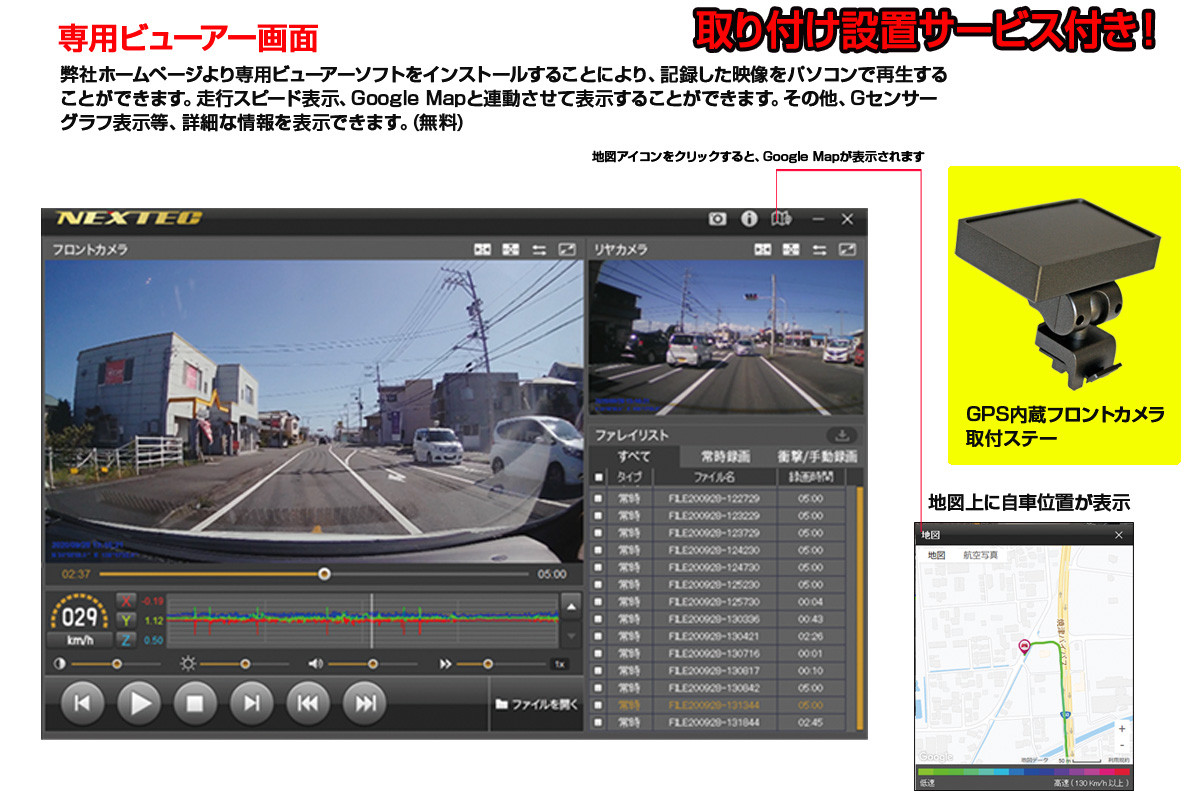Click the volume slider handle
Viewport: 1200px width, 800px height.
click(372, 664)
